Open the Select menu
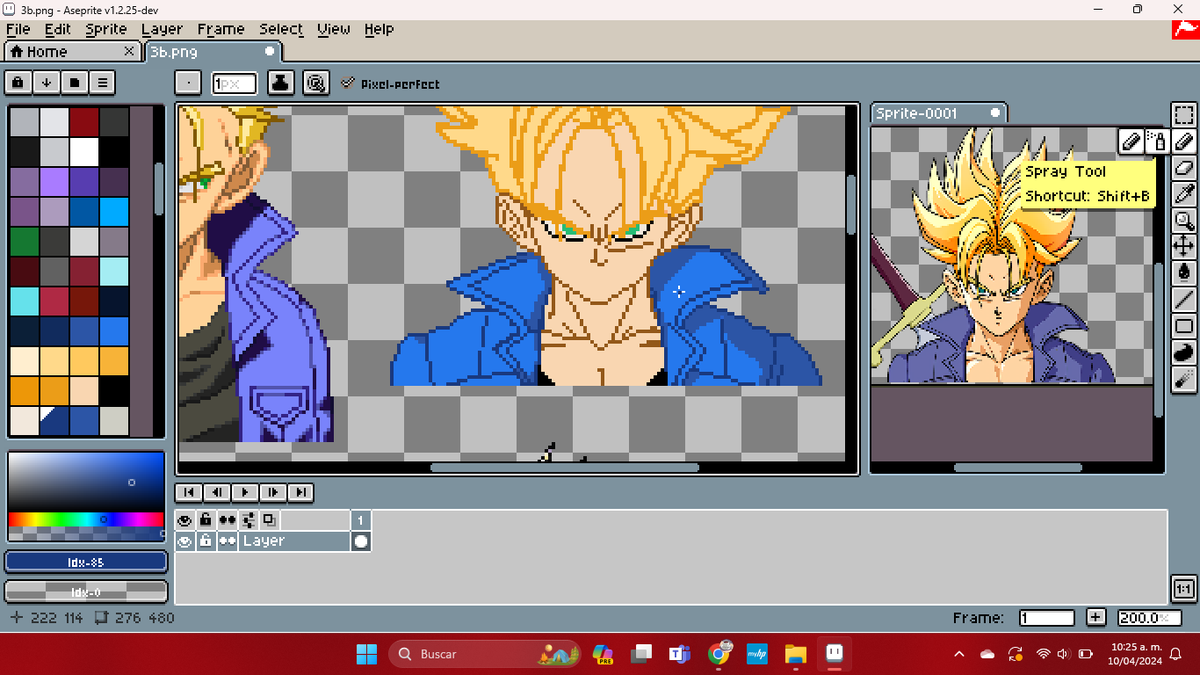 (281, 29)
